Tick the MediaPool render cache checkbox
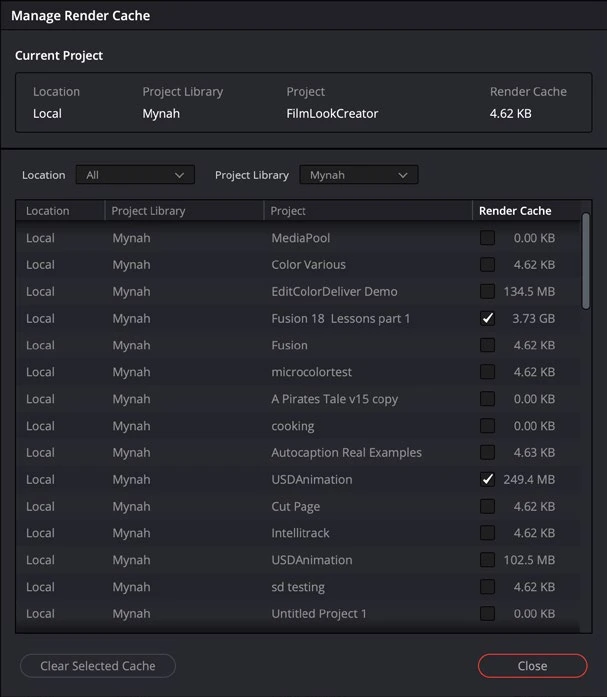Image resolution: width=607 pixels, height=697 pixels. pos(487,238)
